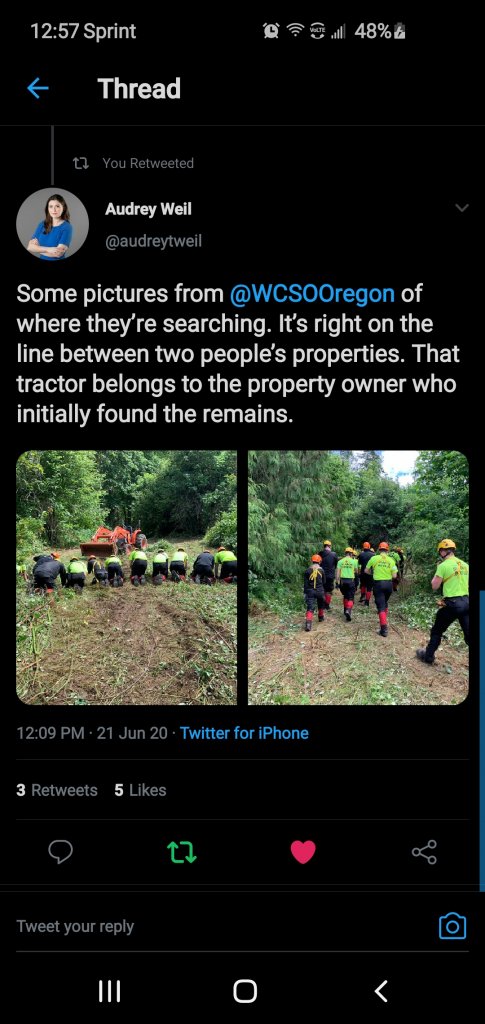
Task: Tap the Tweet your reply field
Action: tap(222, 926)
